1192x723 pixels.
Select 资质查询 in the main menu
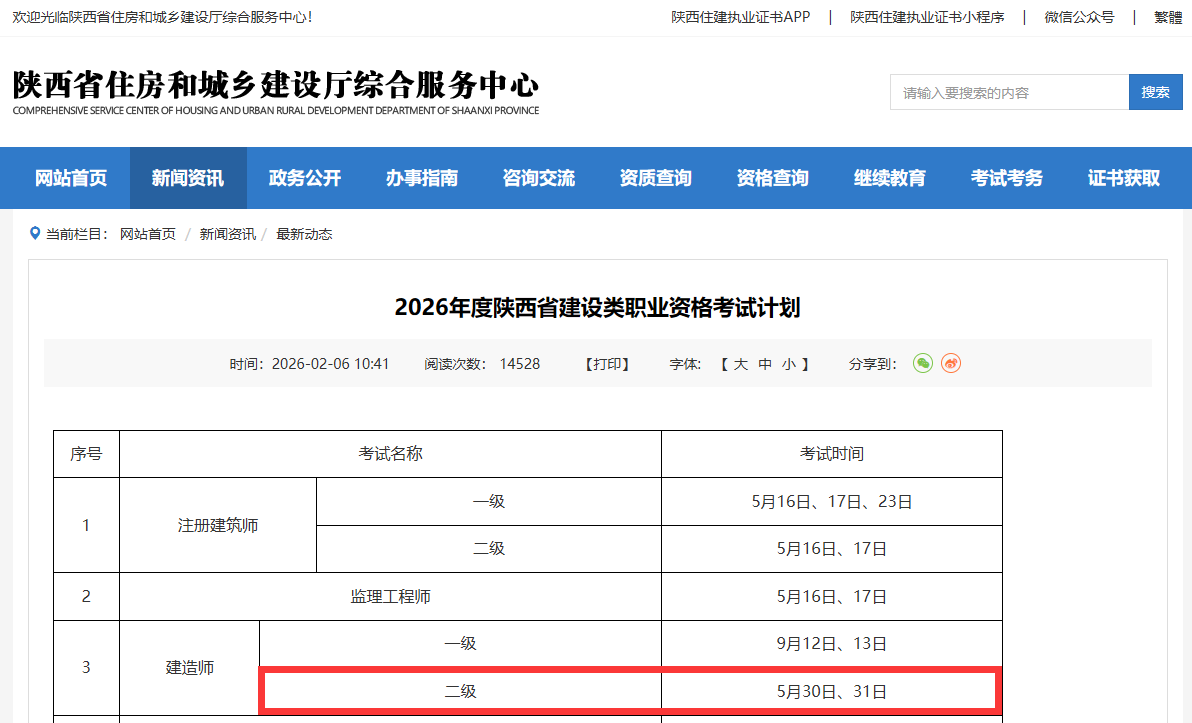click(x=656, y=178)
